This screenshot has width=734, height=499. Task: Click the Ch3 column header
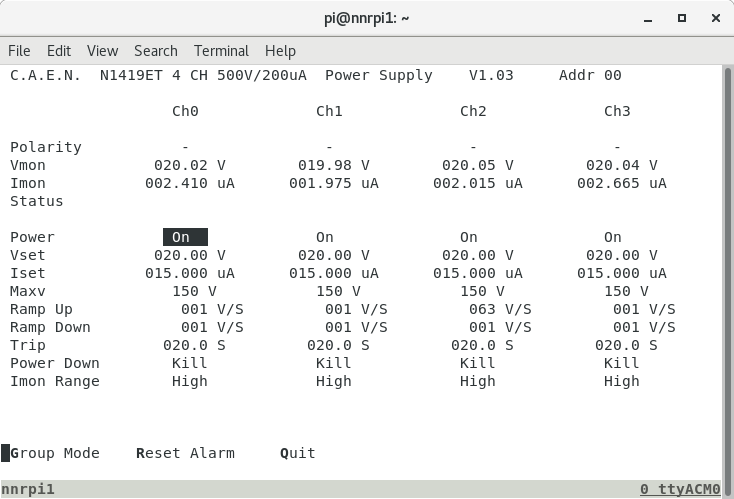coord(617,111)
